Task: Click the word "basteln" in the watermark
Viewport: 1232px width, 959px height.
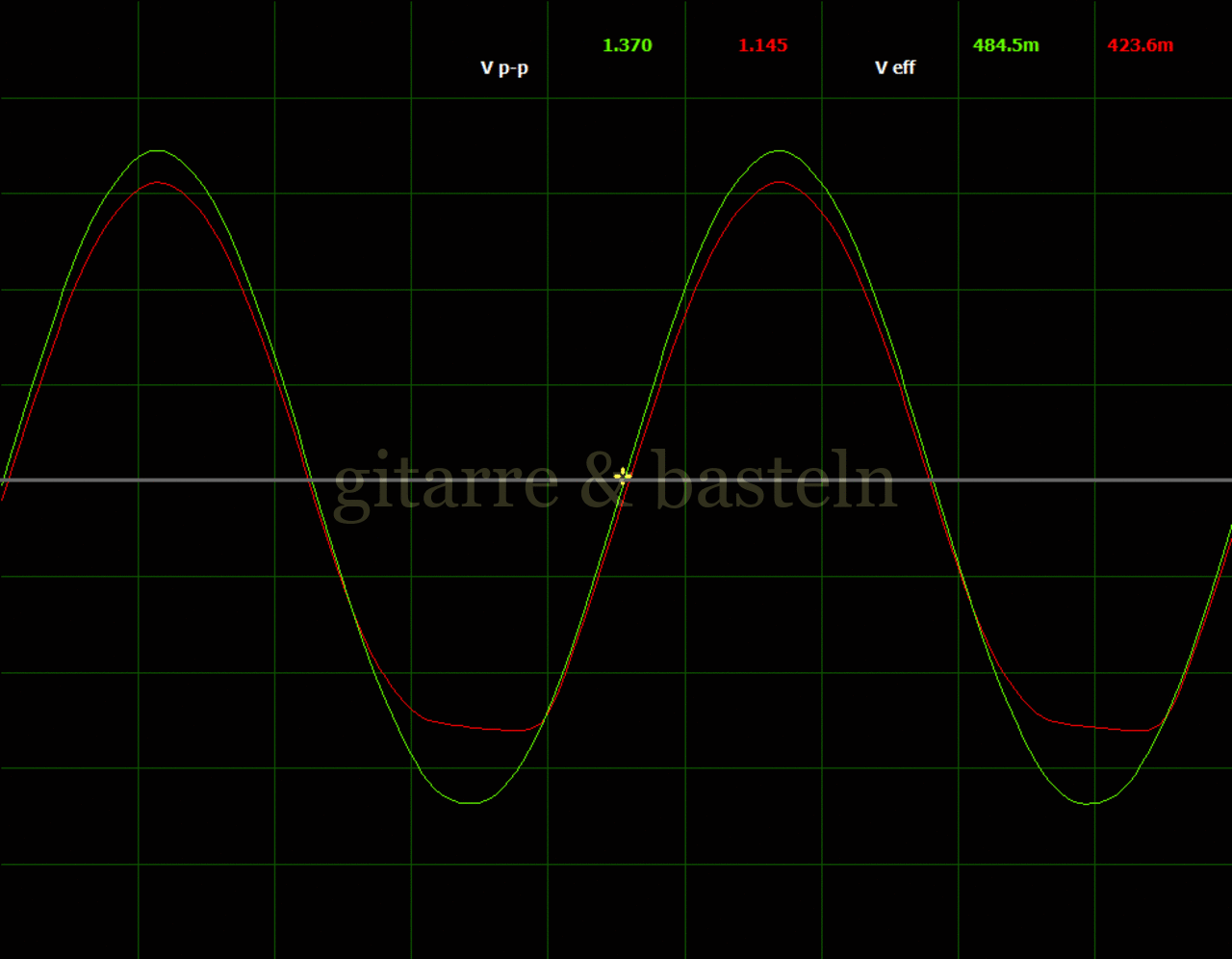Action: tap(776, 481)
